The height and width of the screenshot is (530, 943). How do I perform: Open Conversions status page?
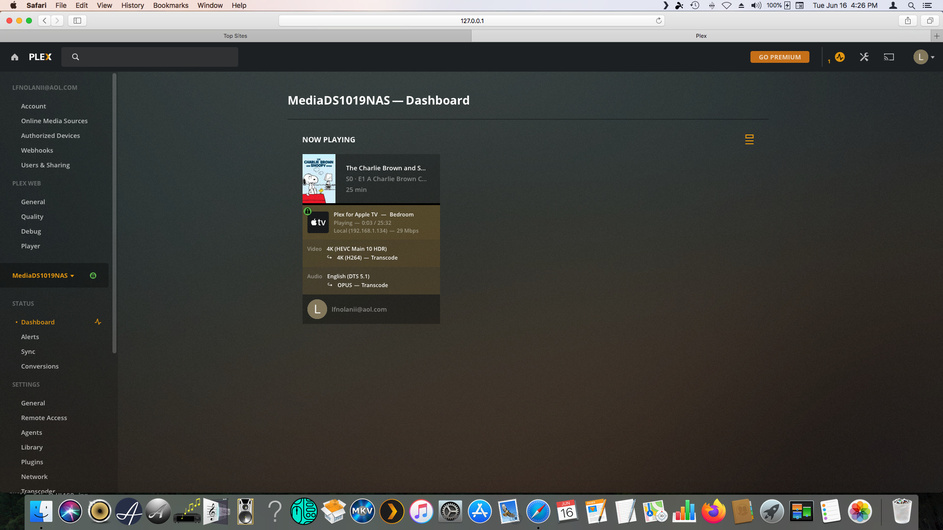pyautogui.click(x=40, y=366)
